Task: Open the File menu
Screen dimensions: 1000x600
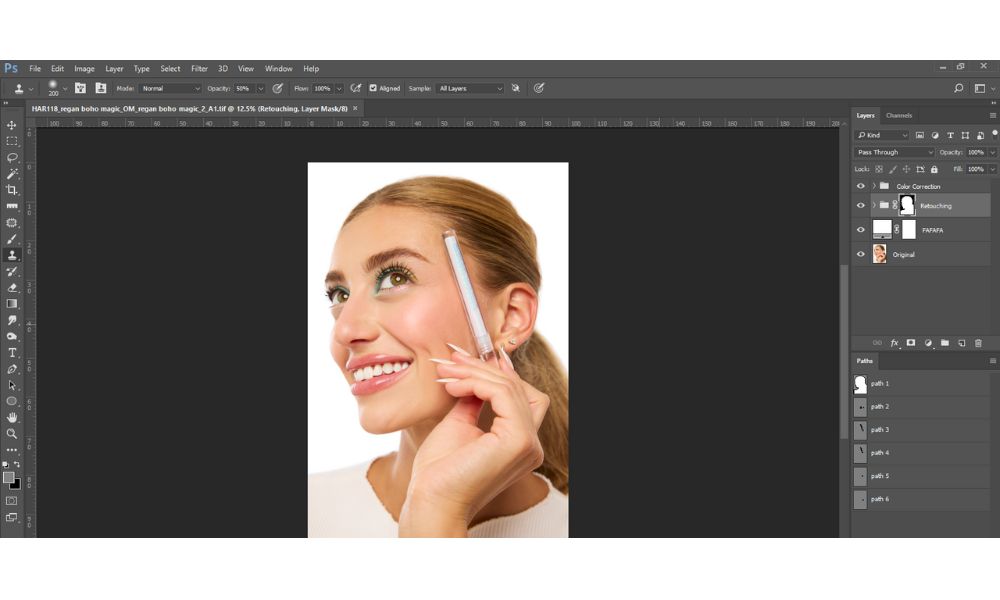Action: (x=35, y=69)
